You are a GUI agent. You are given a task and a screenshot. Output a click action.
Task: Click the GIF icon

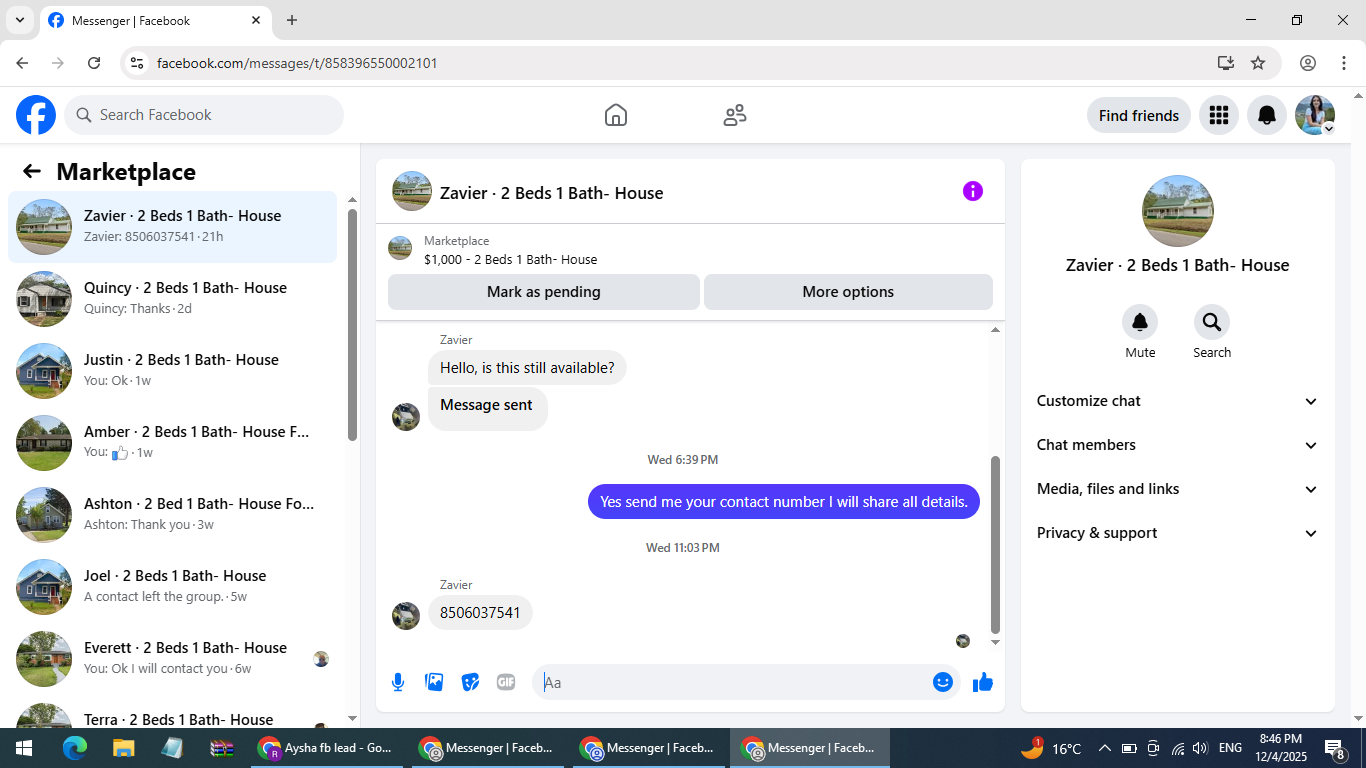click(x=506, y=682)
